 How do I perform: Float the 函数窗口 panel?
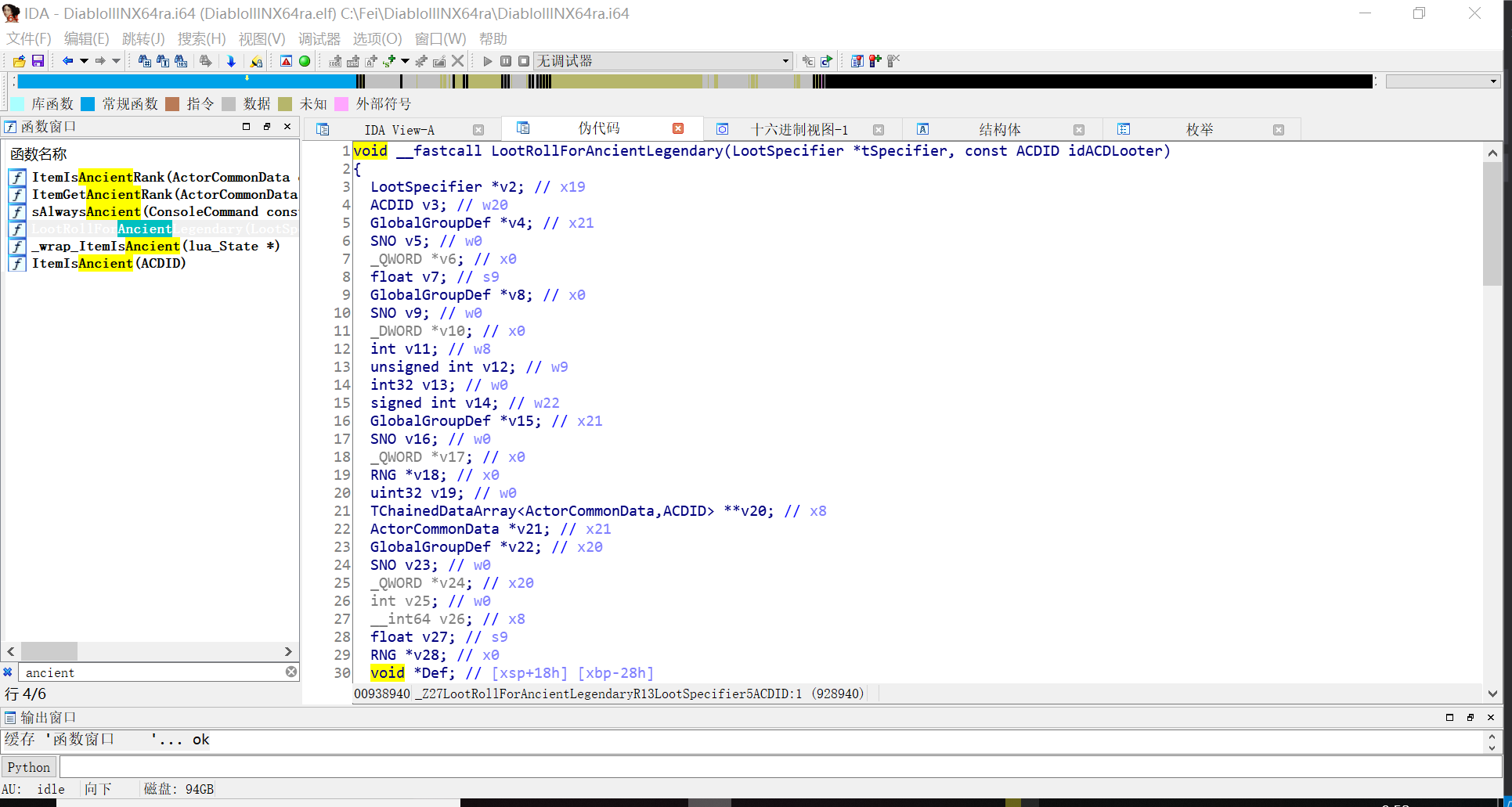[267, 126]
